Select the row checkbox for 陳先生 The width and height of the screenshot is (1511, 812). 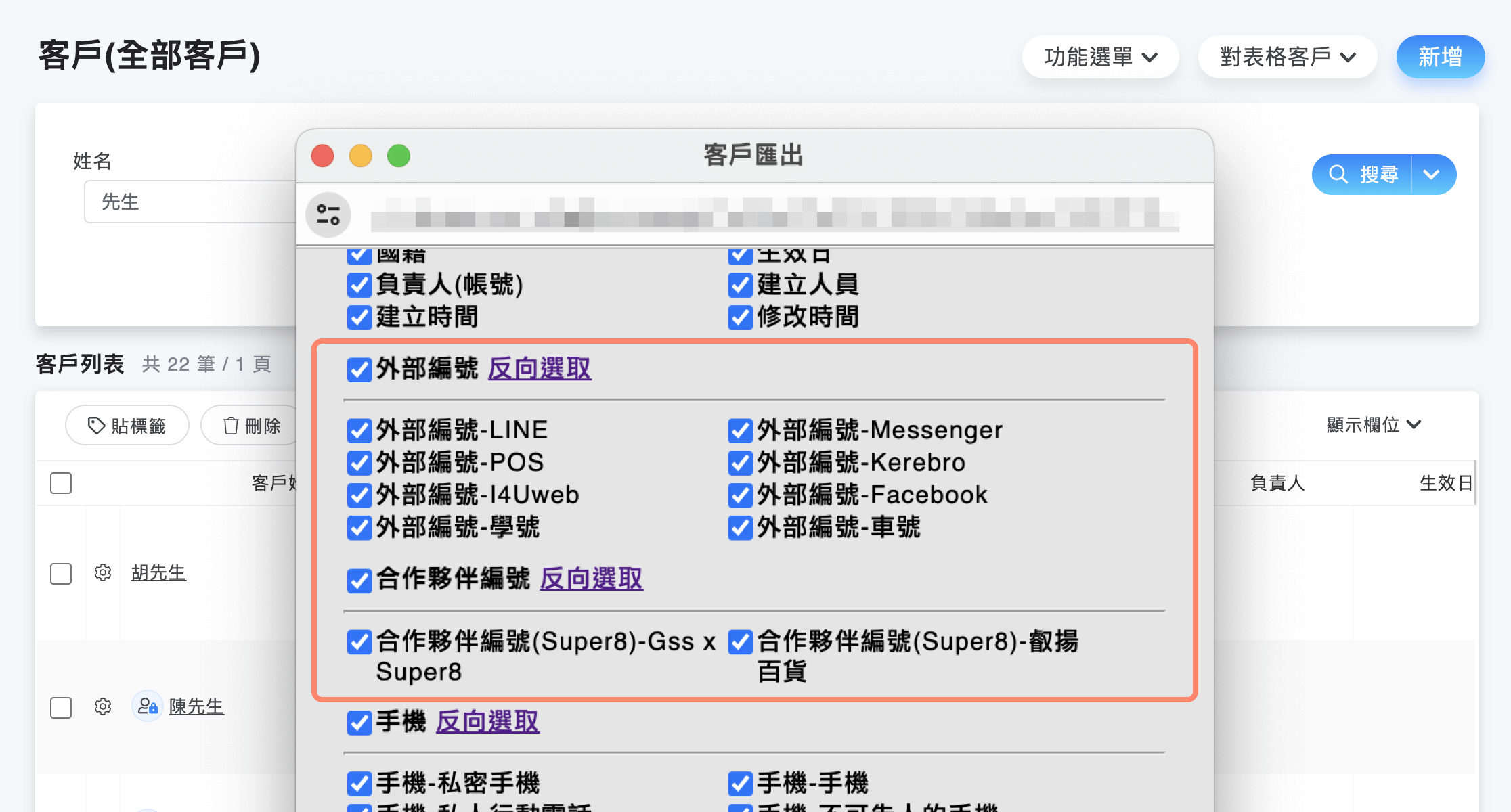click(61, 708)
